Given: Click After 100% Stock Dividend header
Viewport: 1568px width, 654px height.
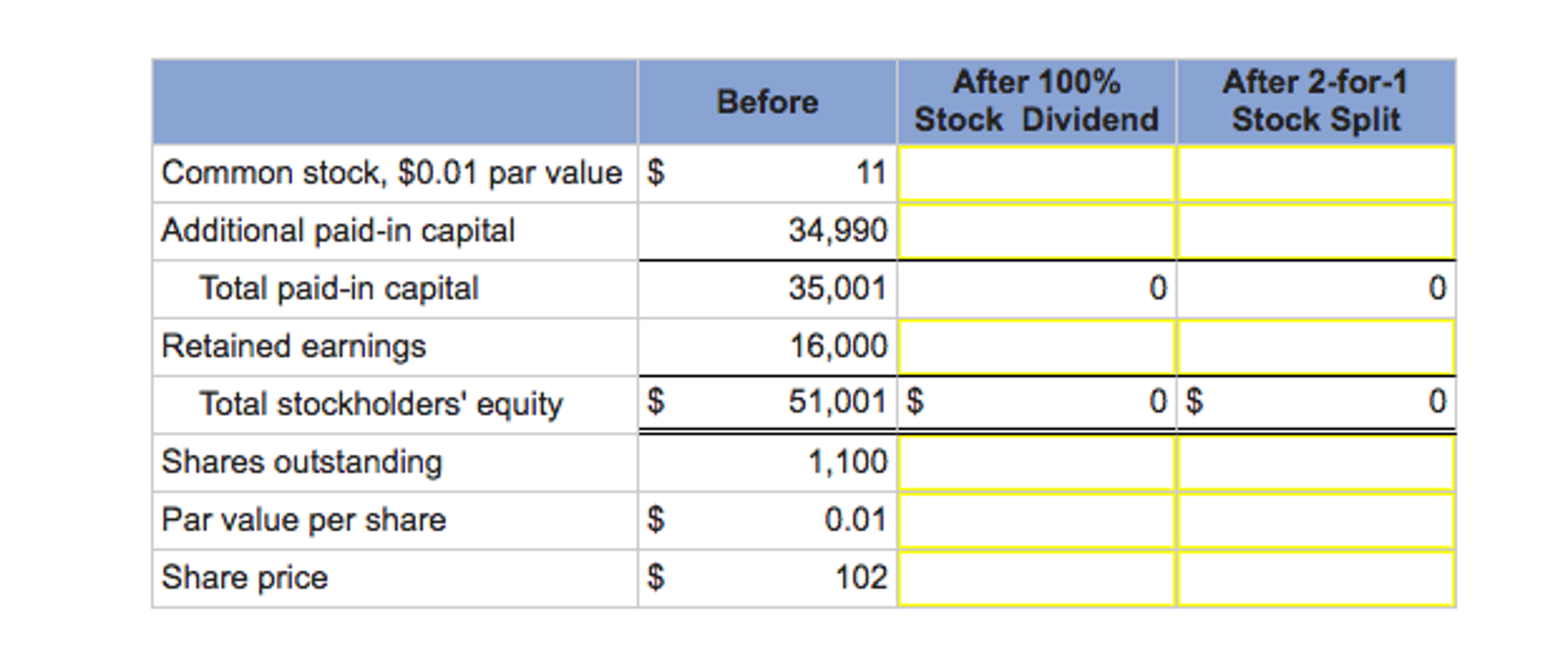Looking at the screenshot, I should [1036, 102].
